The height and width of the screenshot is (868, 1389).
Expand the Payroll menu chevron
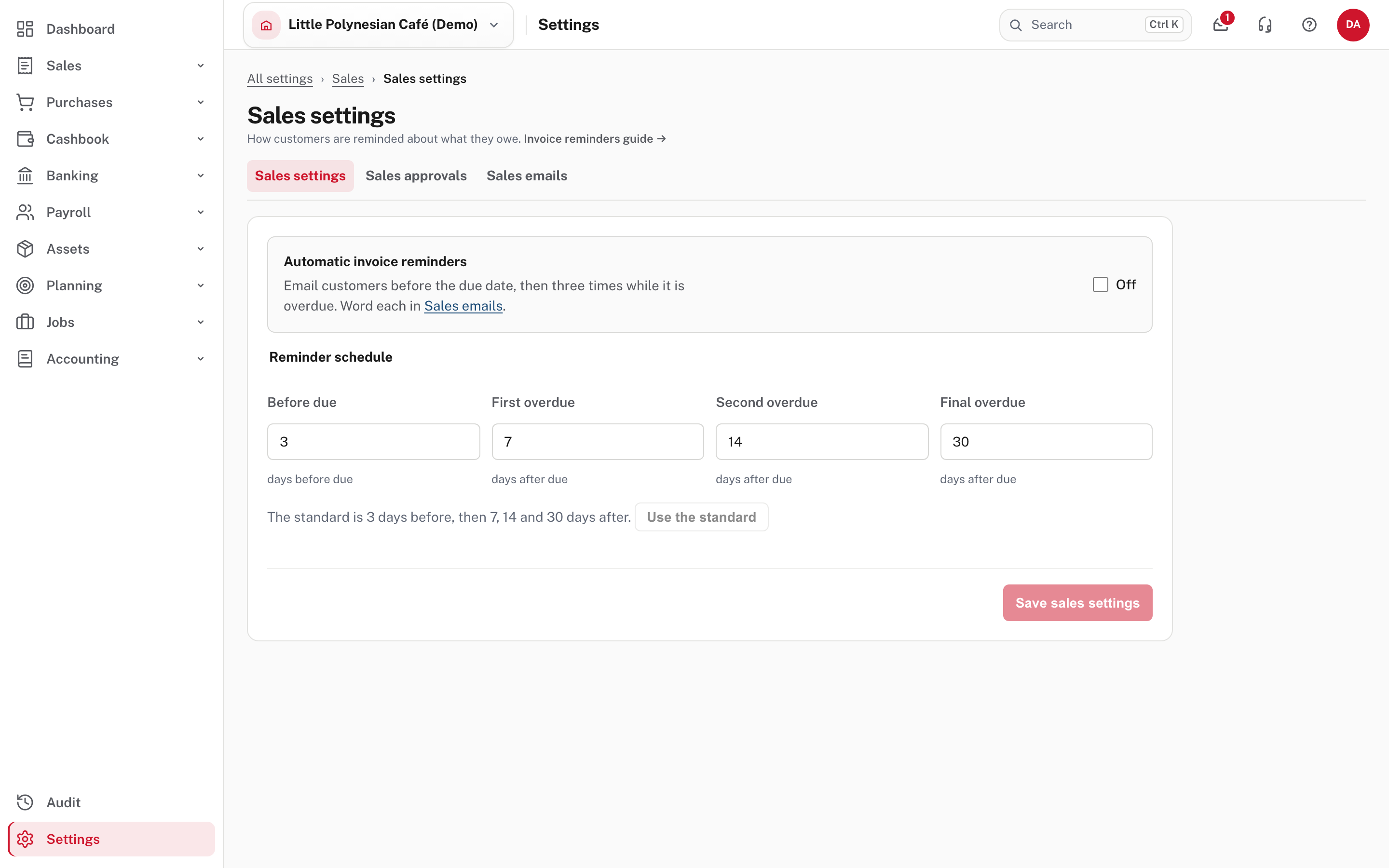coord(200,212)
